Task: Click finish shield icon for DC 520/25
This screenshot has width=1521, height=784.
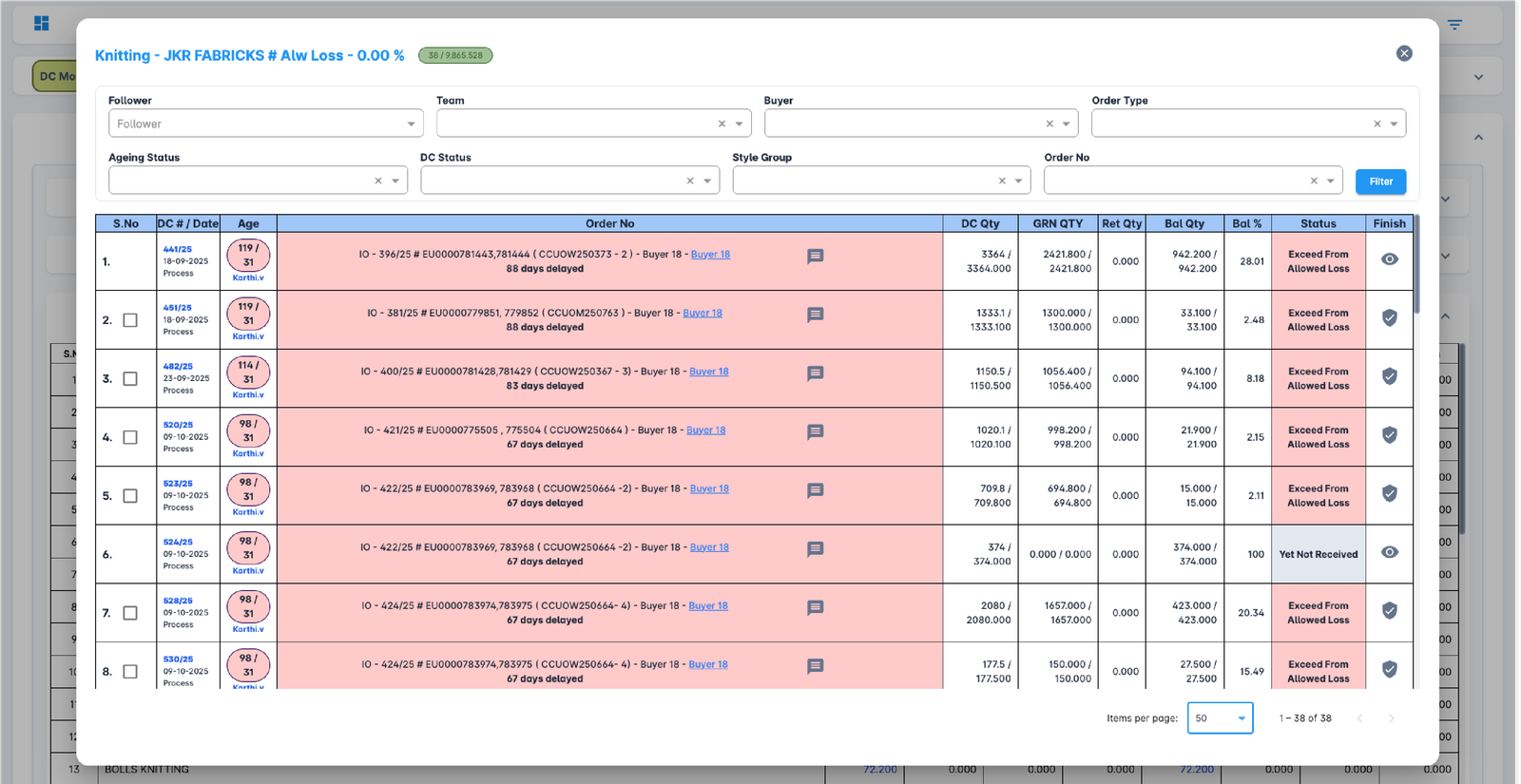Action: (1389, 435)
